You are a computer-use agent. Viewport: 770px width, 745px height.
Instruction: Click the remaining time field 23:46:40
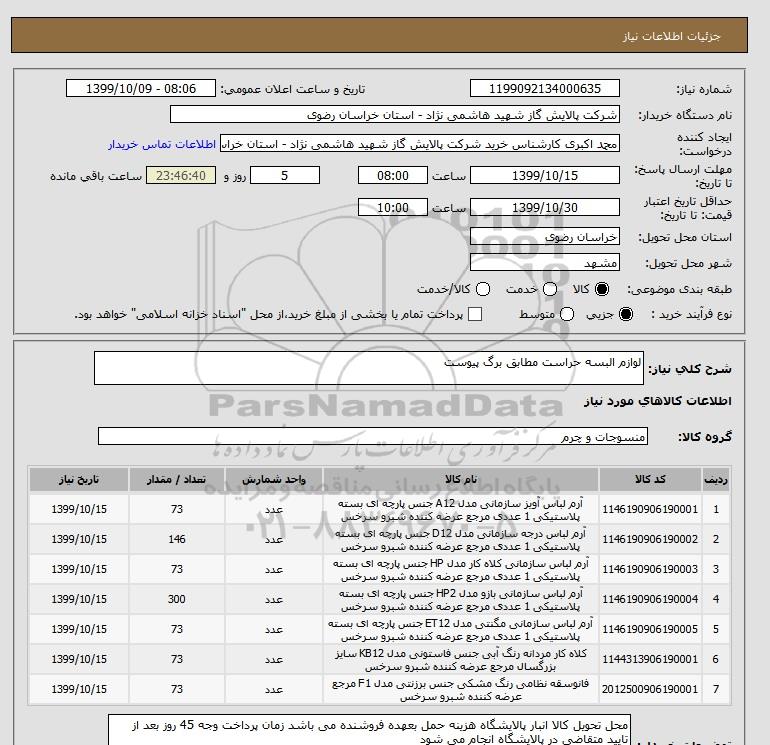point(181,175)
